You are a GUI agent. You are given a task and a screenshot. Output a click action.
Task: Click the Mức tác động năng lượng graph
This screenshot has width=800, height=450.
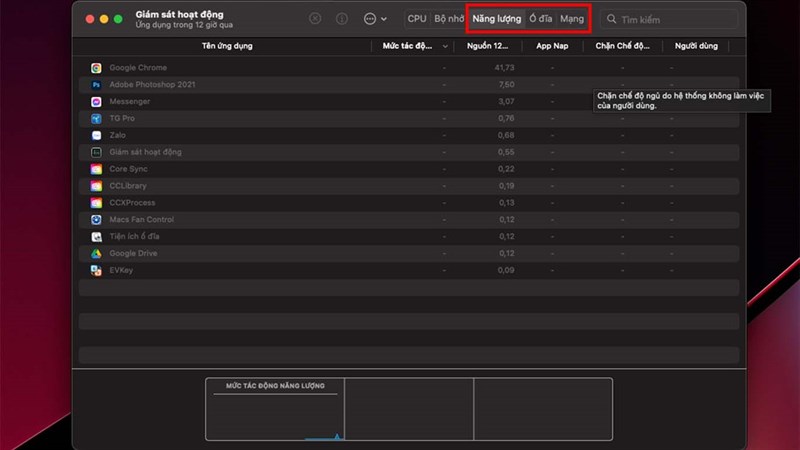pos(275,409)
